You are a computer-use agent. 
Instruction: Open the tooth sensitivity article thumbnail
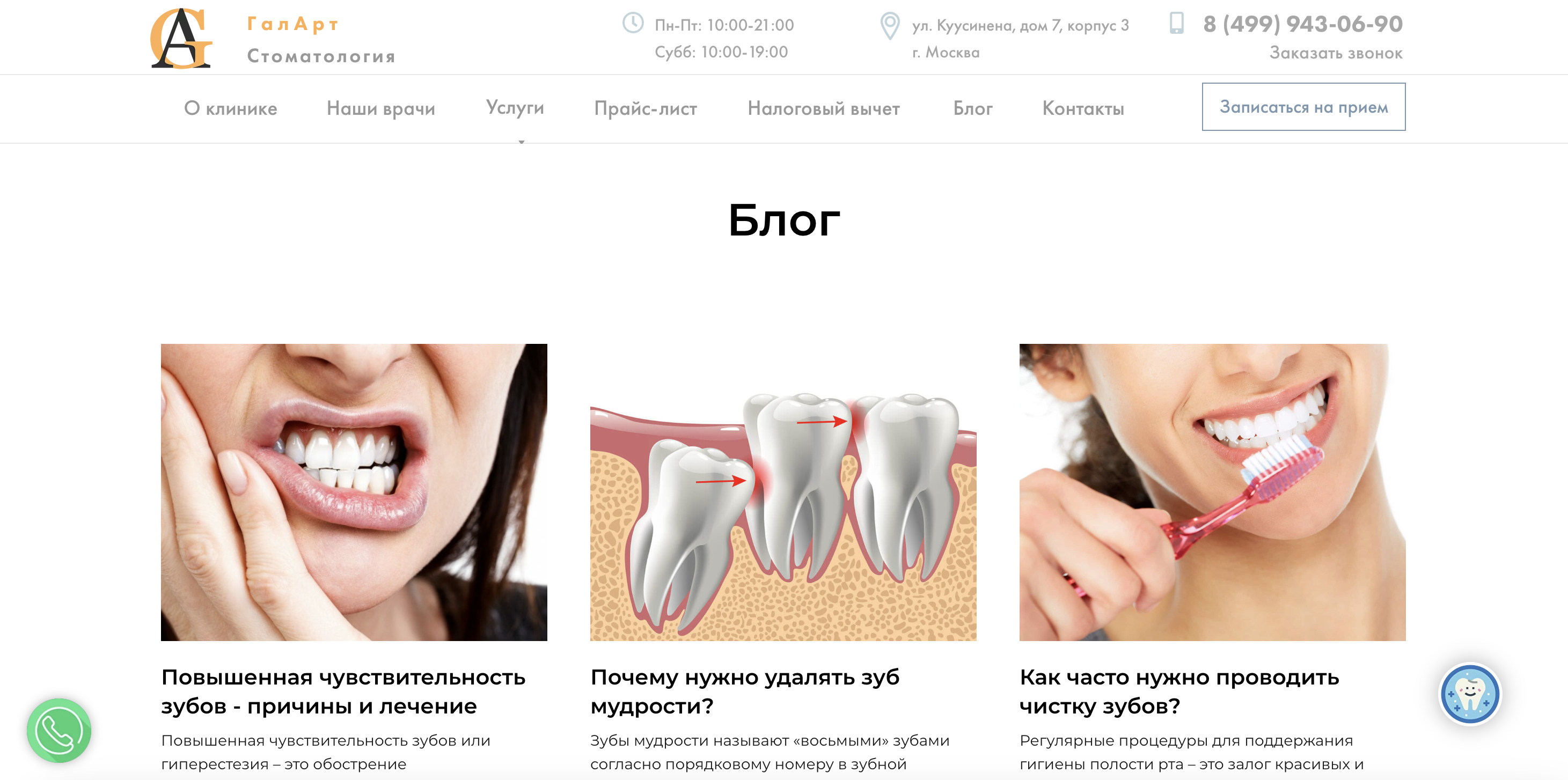pyautogui.click(x=354, y=492)
